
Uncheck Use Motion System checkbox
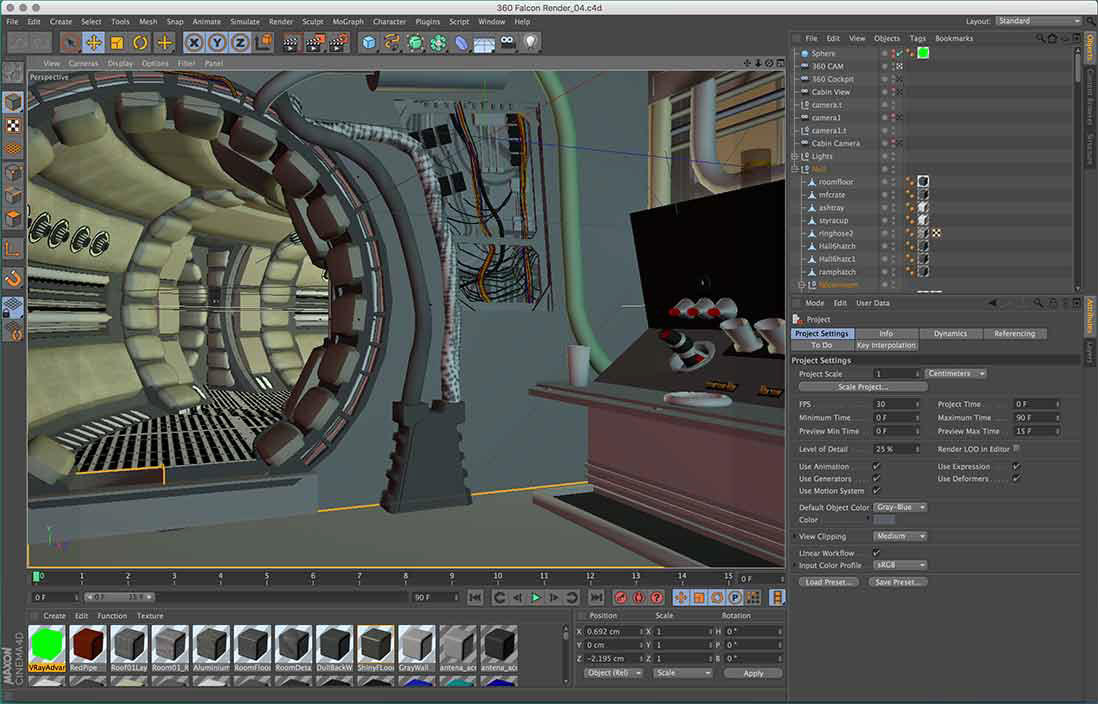point(876,490)
